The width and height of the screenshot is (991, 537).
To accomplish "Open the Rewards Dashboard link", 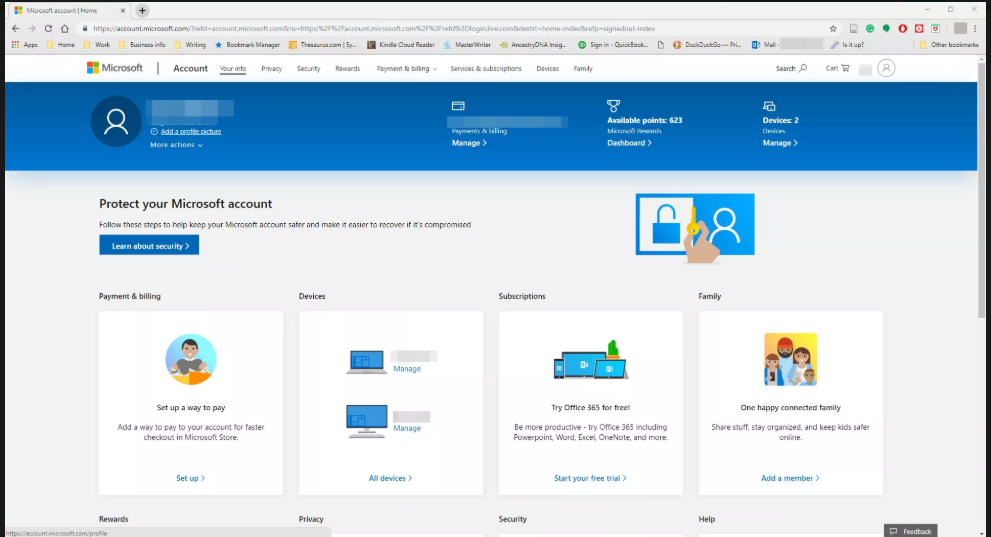I will tap(629, 143).
